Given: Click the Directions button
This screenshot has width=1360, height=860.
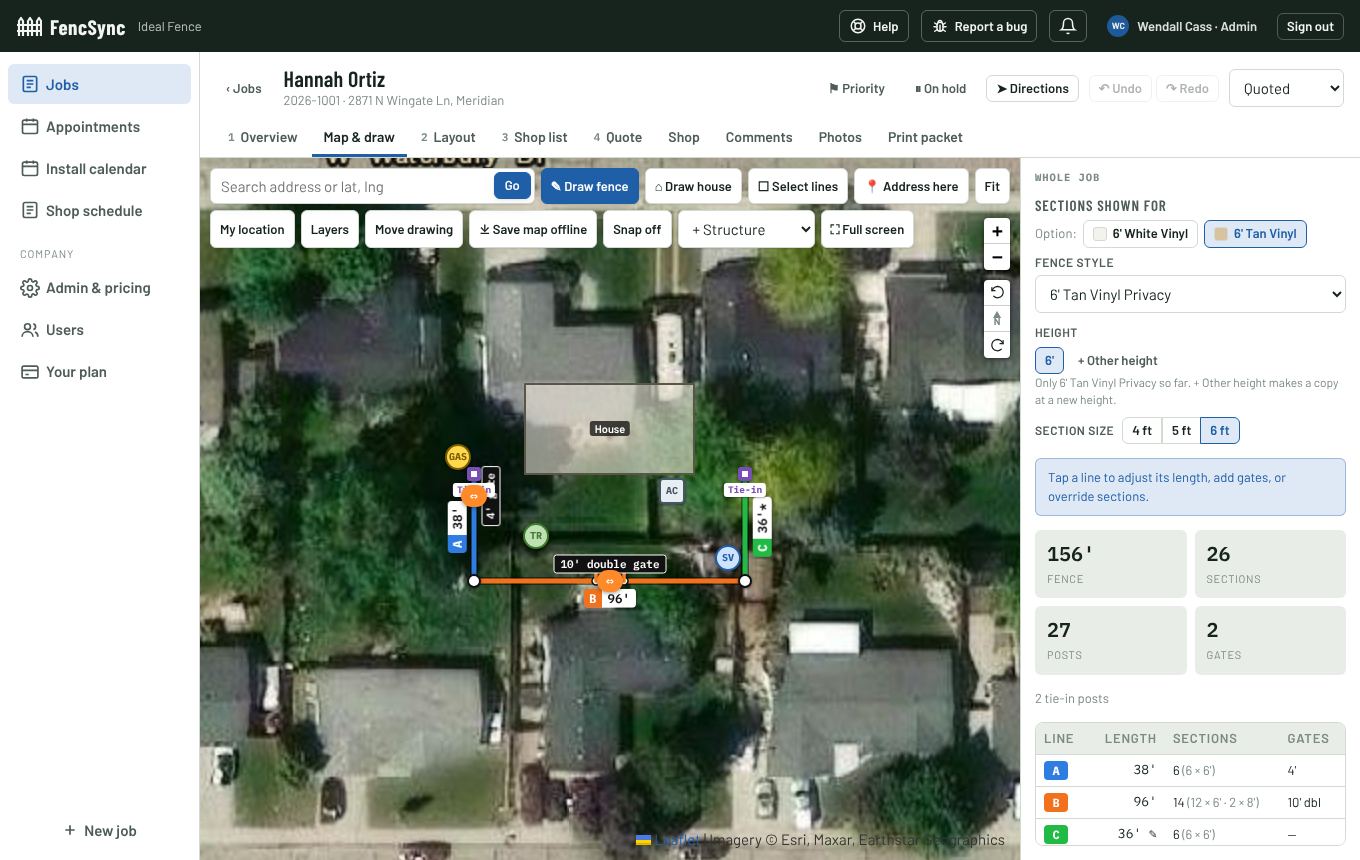Looking at the screenshot, I should pos(1032,88).
